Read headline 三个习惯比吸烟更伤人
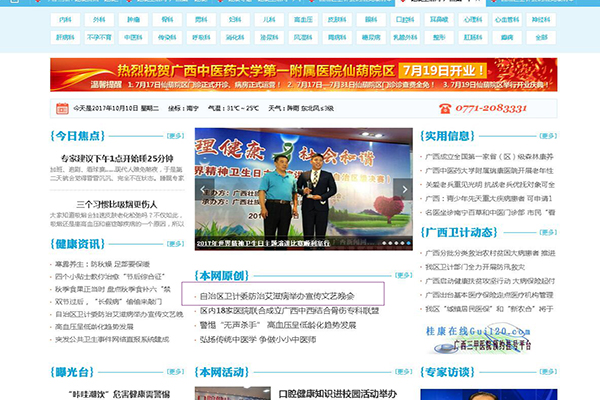 click(x=117, y=204)
